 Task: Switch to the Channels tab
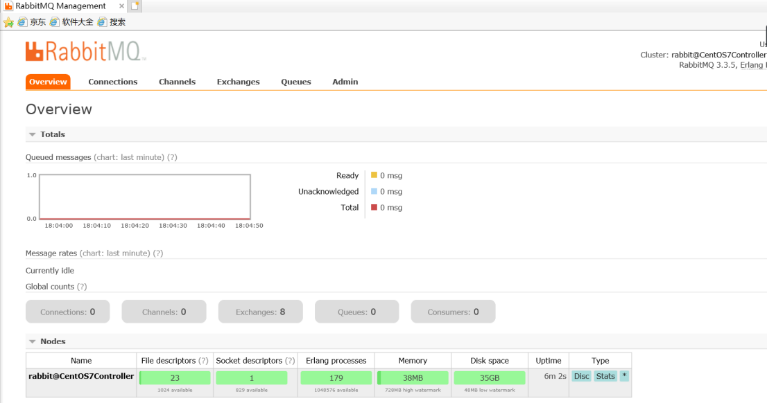[177, 82]
